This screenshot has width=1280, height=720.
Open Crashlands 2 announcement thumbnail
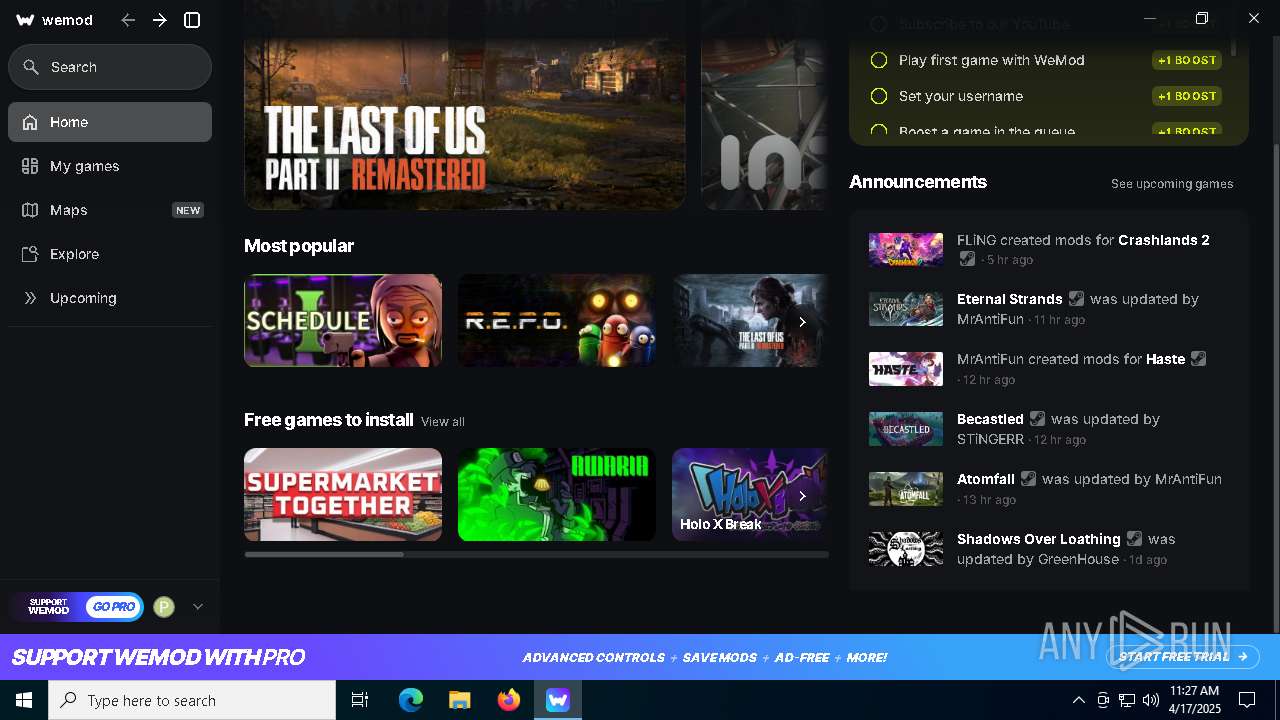pos(906,250)
